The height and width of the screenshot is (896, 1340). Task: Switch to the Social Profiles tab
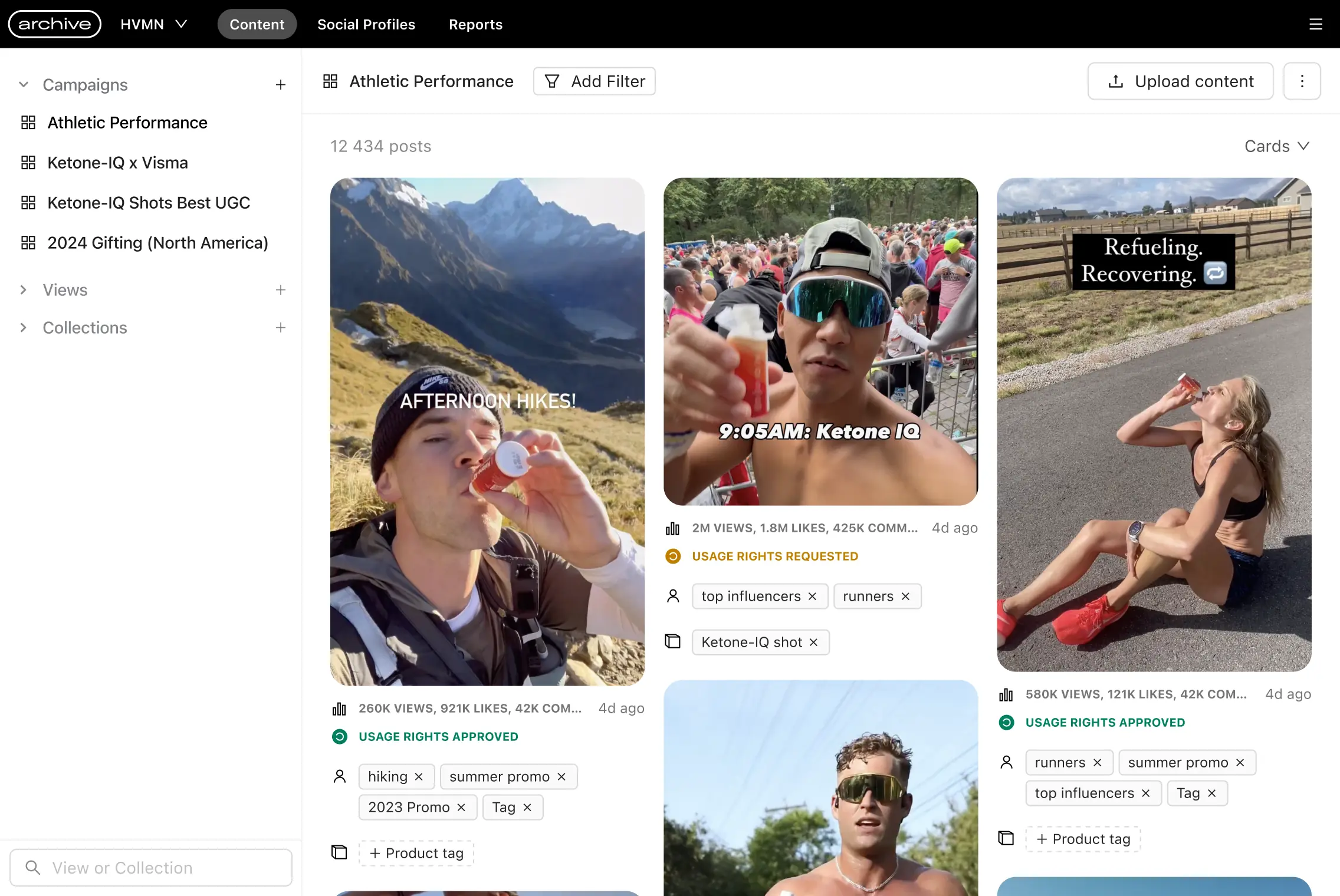point(366,24)
